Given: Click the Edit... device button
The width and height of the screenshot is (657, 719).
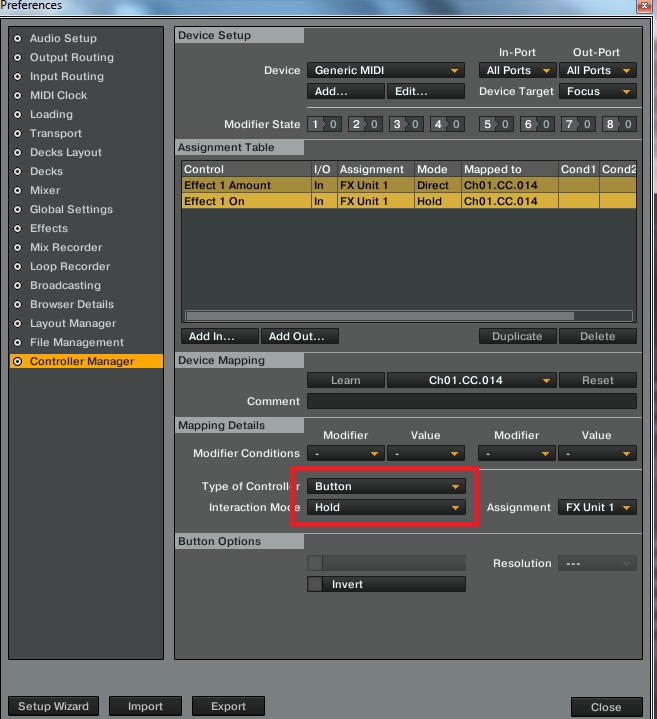Looking at the screenshot, I should tap(426, 91).
